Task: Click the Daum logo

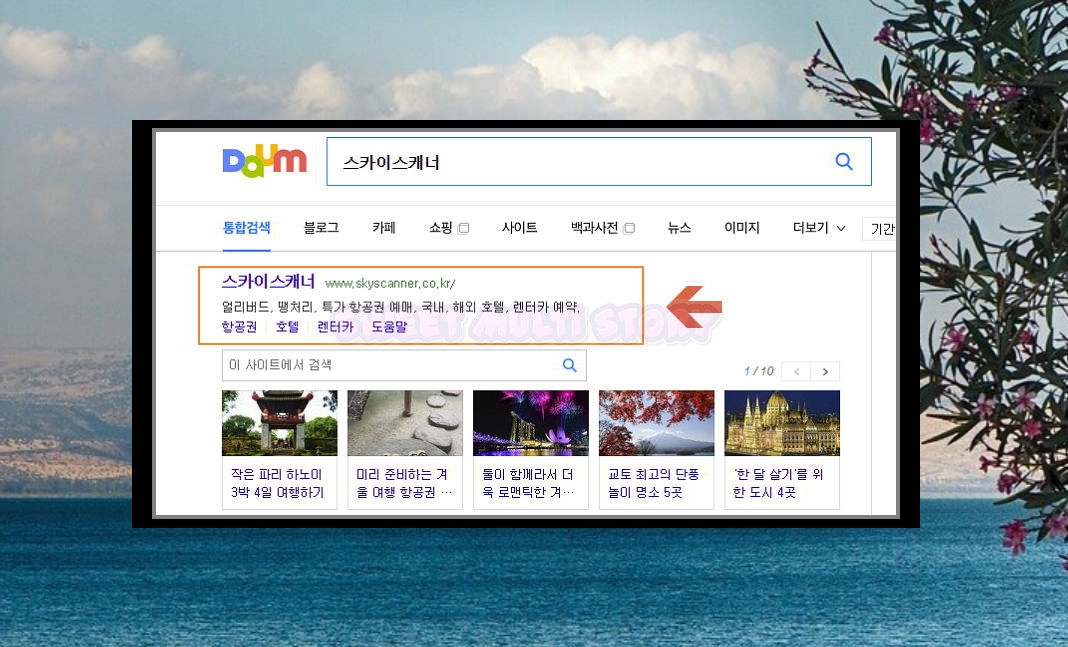Action: click(x=264, y=161)
